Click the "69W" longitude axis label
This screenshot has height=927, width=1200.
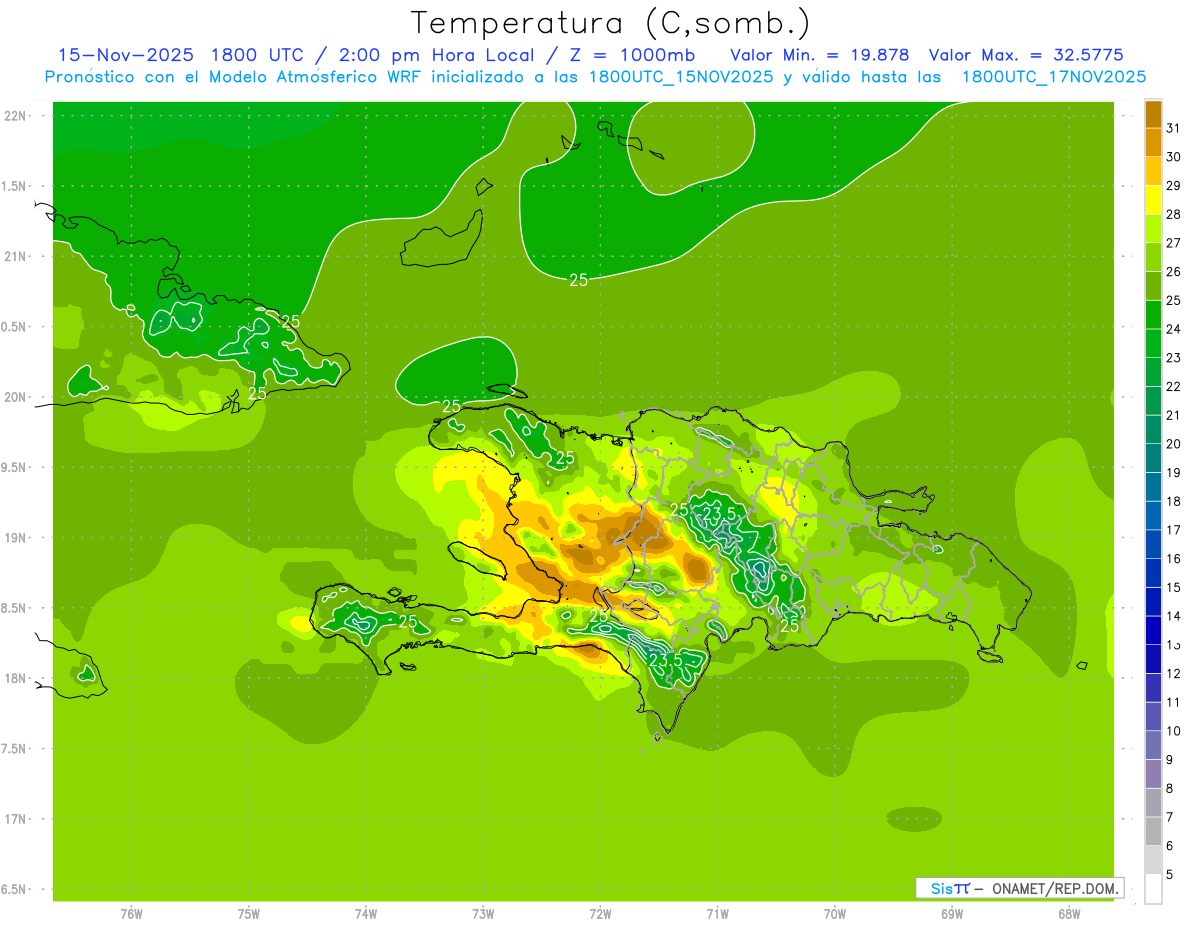click(x=952, y=914)
